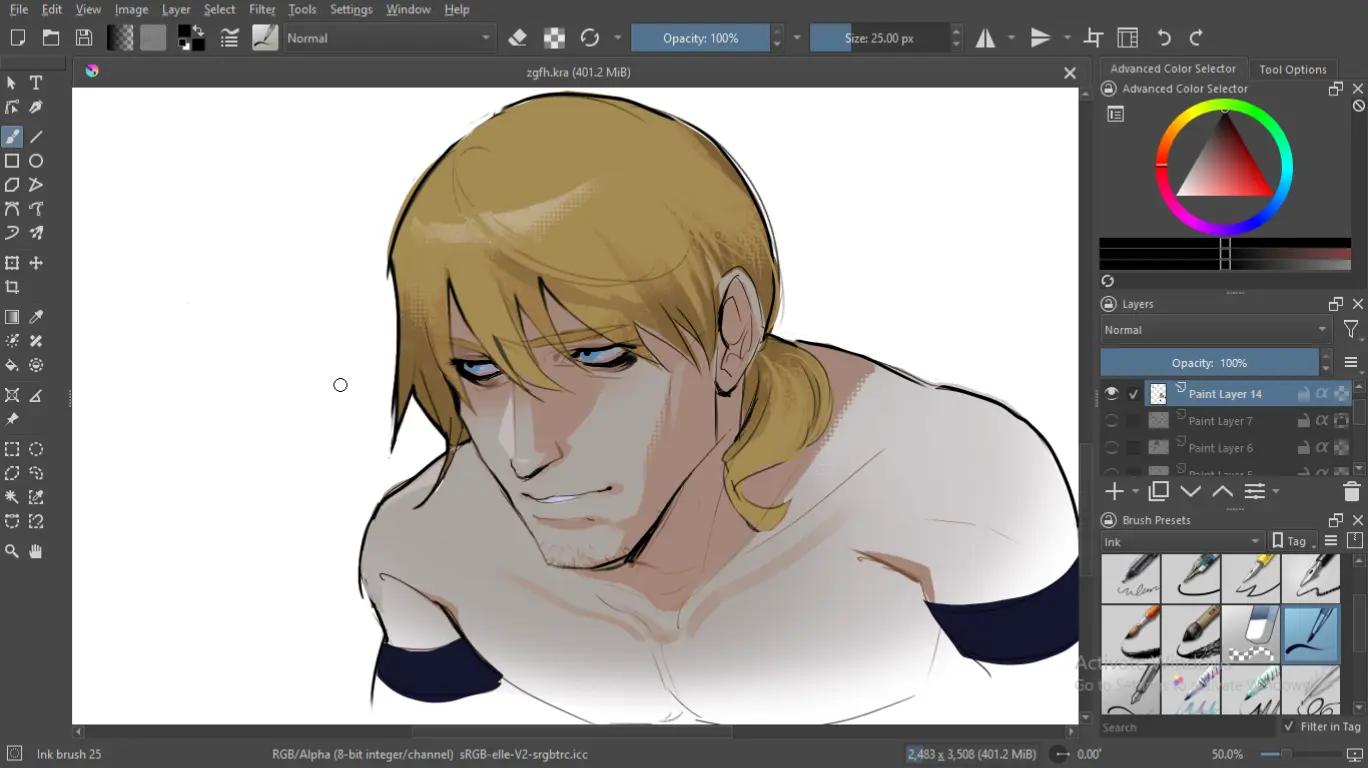Open the Ink brush tag dropdown
This screenshot has width=1368, height=768.
pyautogui.click(x=1182, y=542)
